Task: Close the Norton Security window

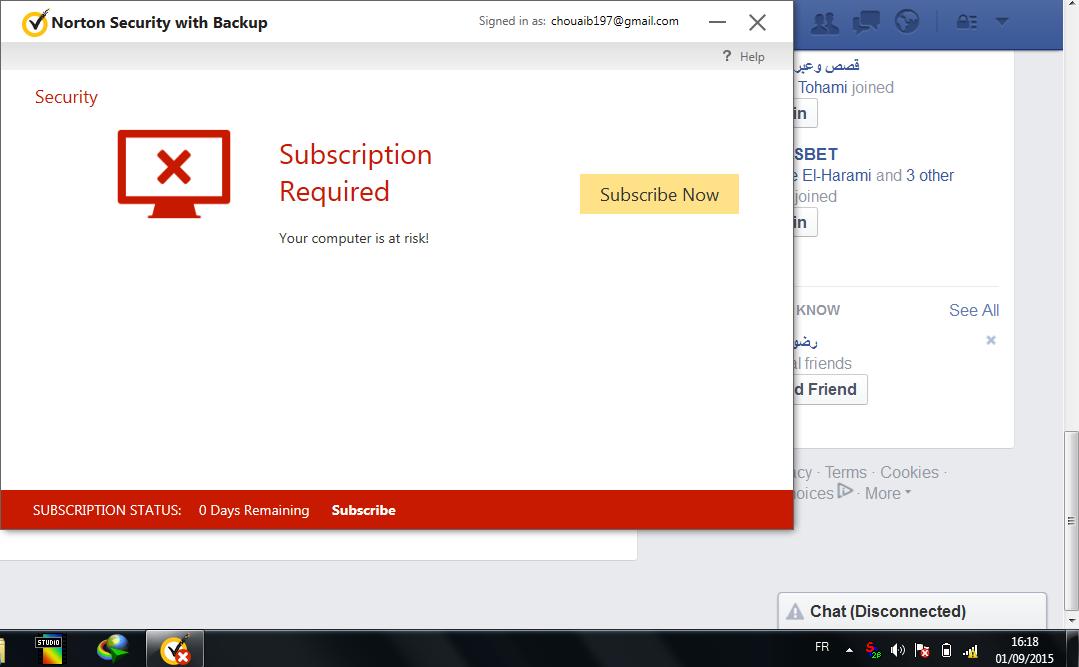Action: [x=757, y=22]
